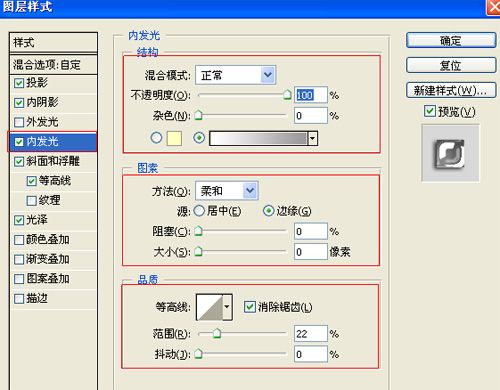Select the 描边 style row
Viewport: 500px width, 390px height.
(x=53, y=299)
